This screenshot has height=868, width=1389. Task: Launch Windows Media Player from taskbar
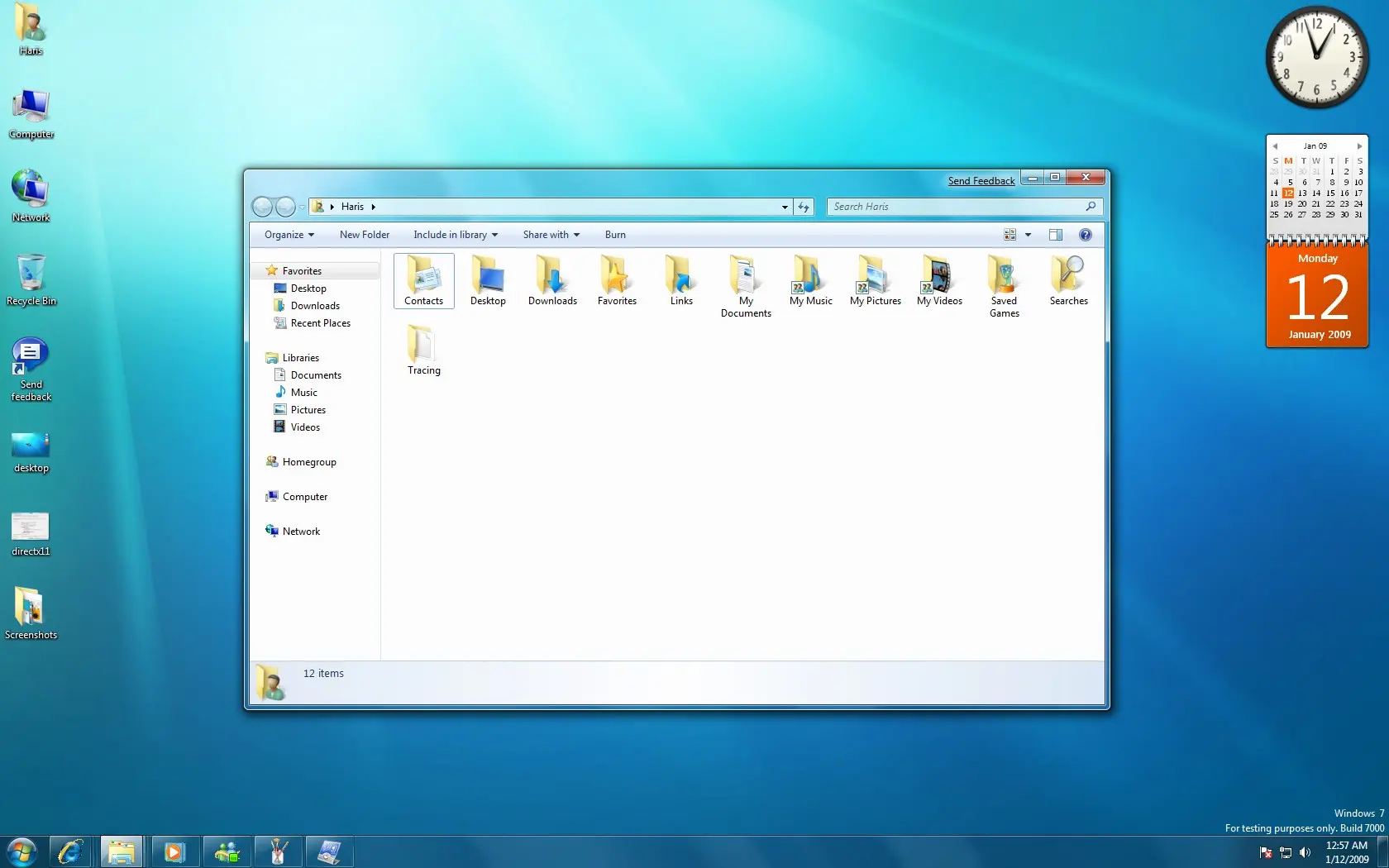point(174,851)
